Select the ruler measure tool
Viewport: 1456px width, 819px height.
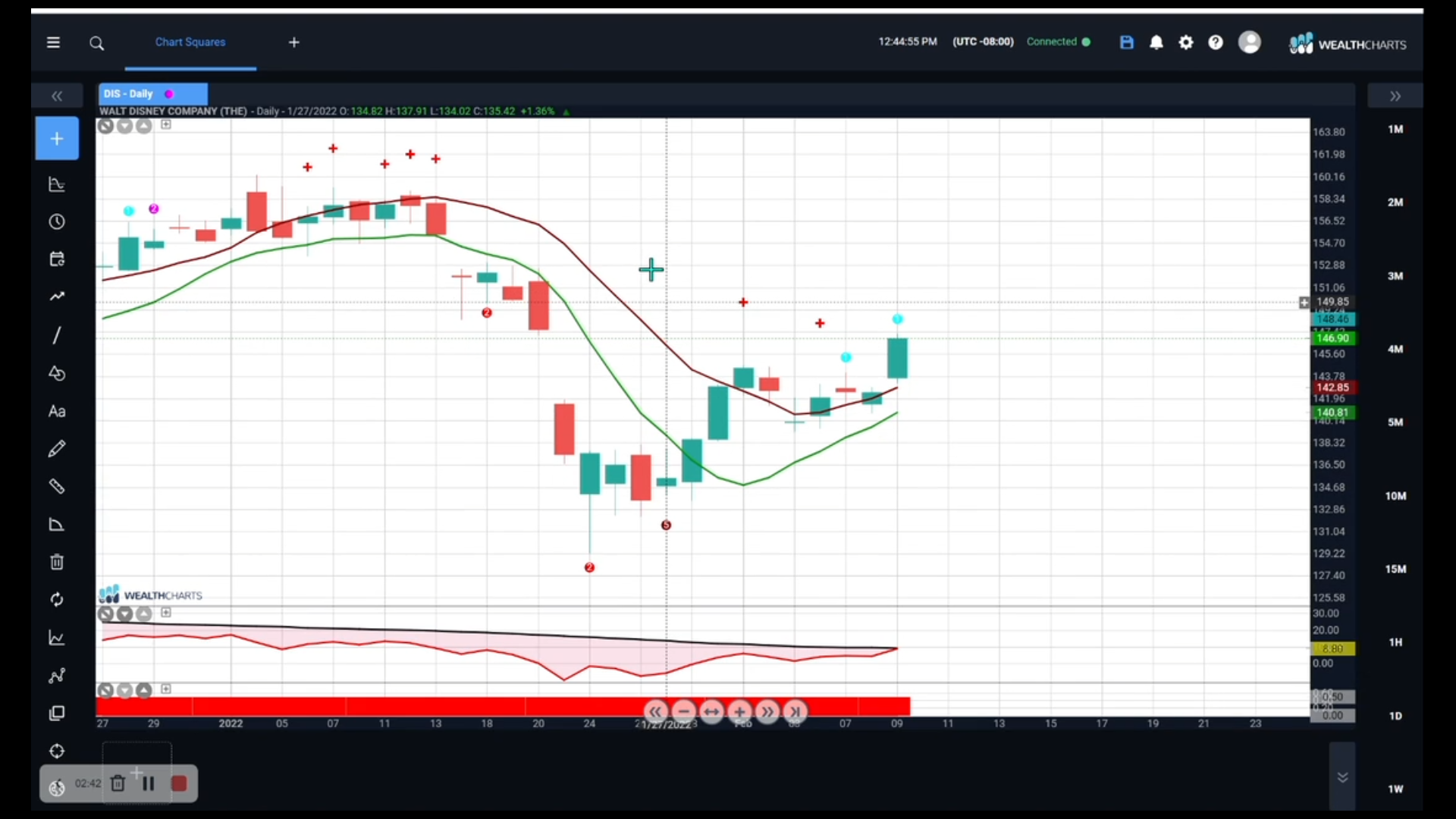(57, 486)
